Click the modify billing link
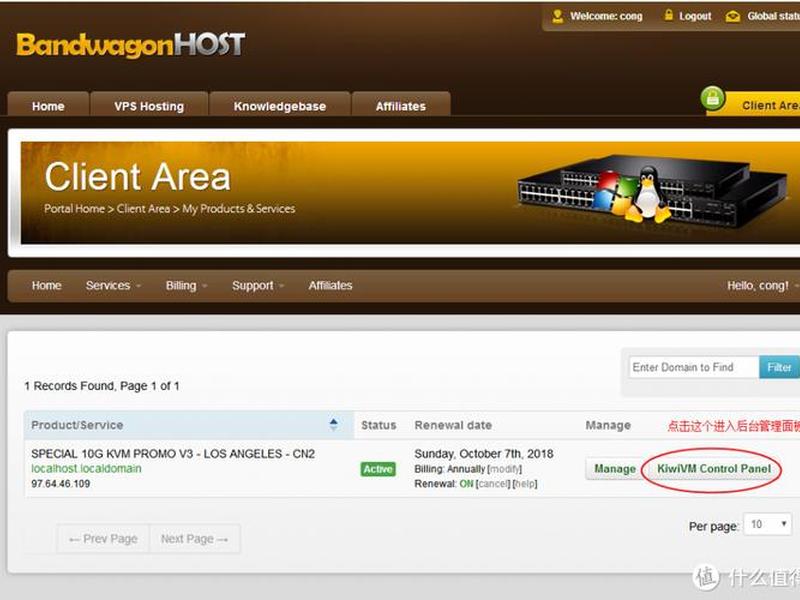Screen dimensions: 800x600 tap(505, 469)
